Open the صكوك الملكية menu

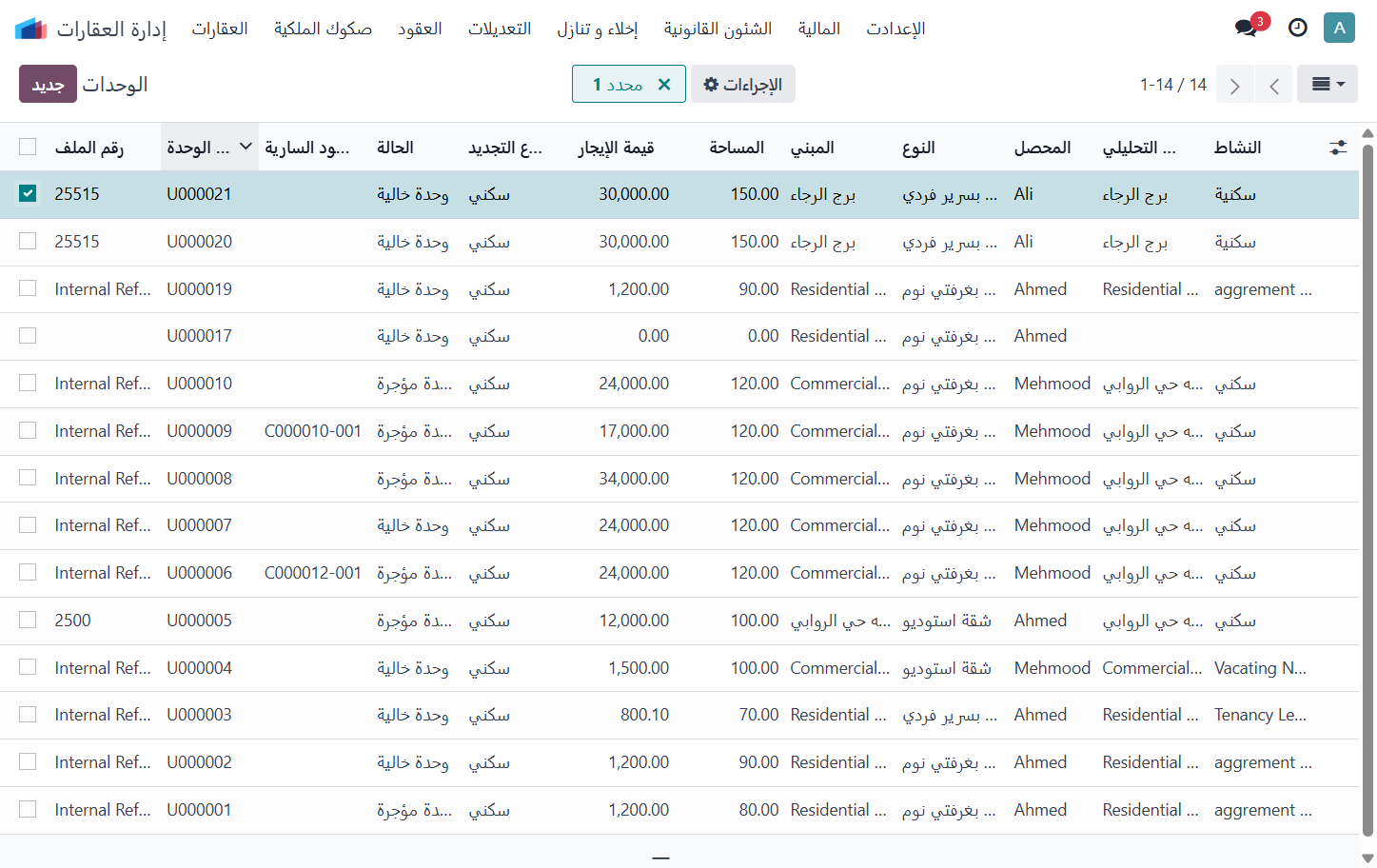323,29
